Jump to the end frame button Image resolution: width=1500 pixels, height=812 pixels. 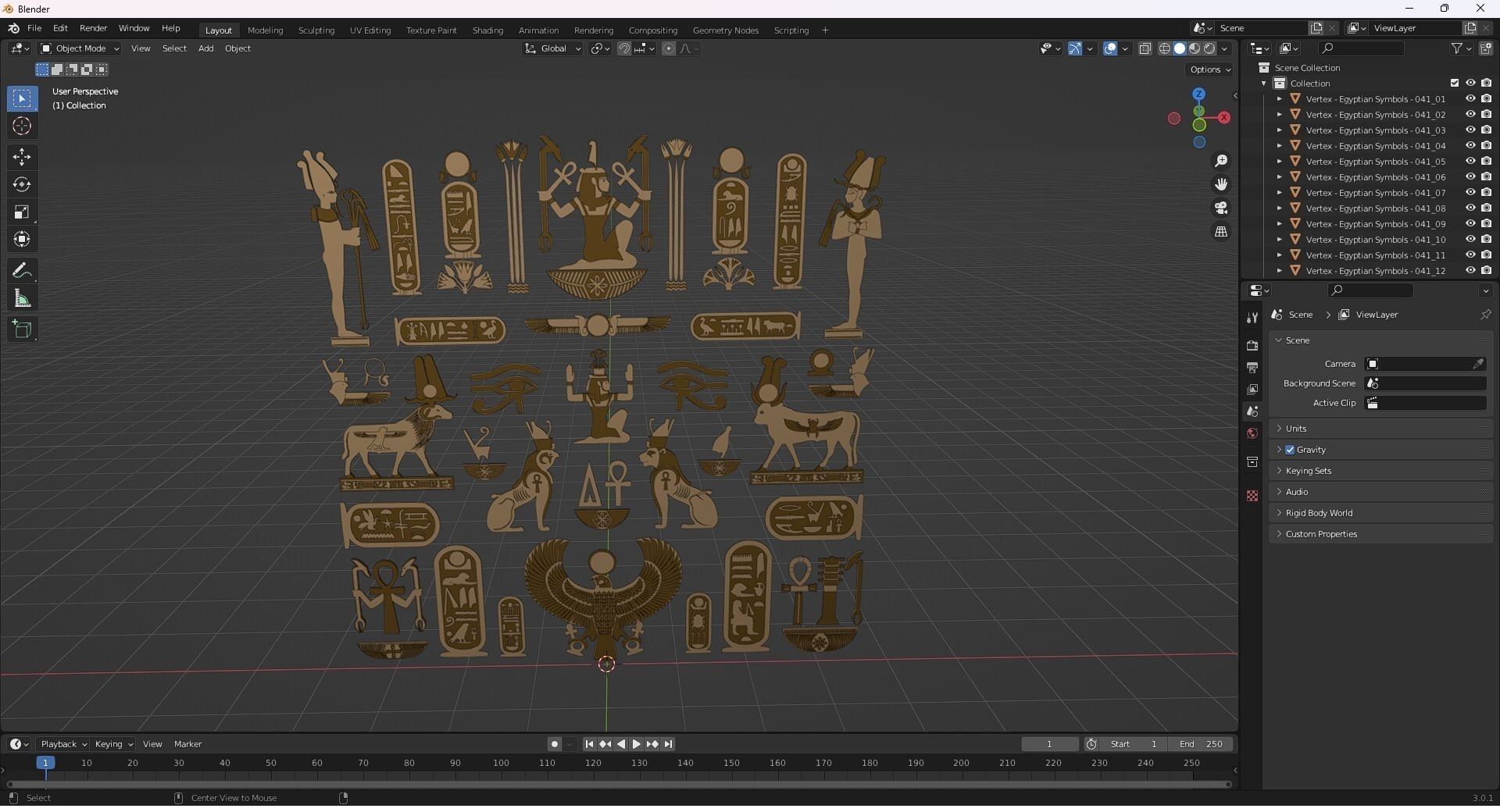tap(668, 744)
